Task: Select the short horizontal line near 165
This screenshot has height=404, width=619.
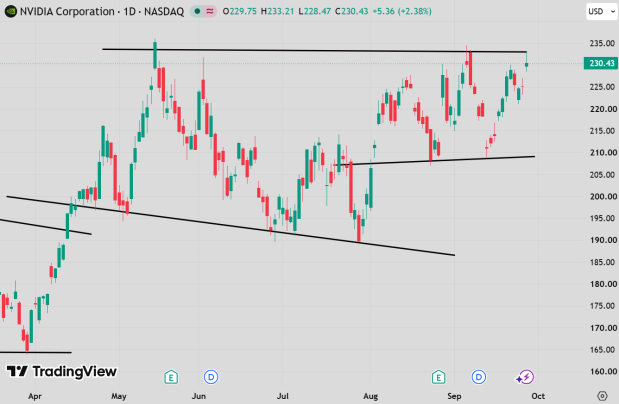Action: [36, 352]
